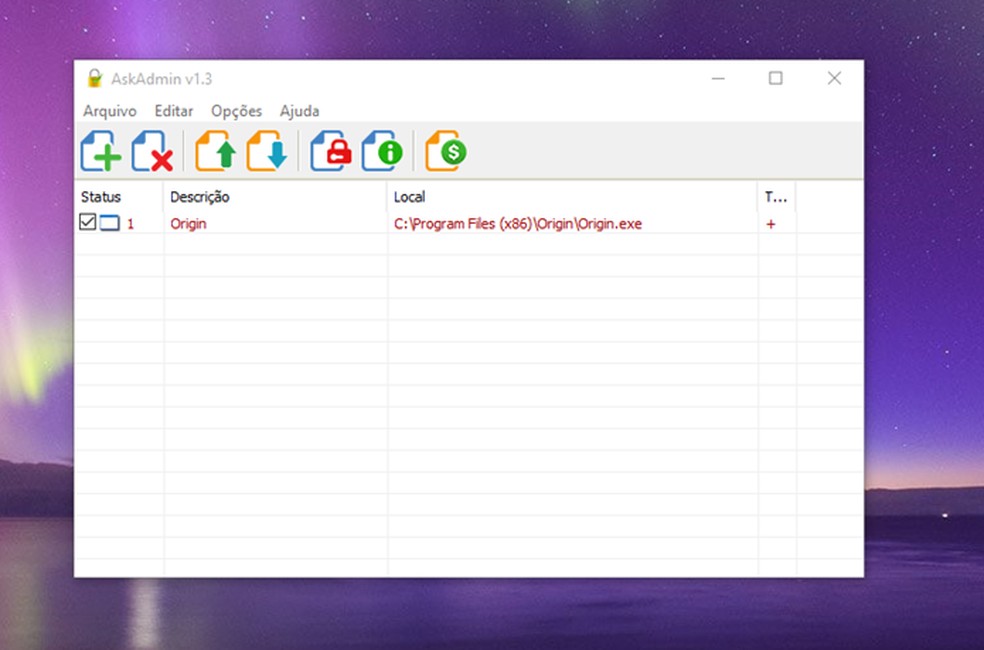Import list using blue down arrow icon
Image resolution: width=984 pixels, height=650 pixels.
pos(267,151)
